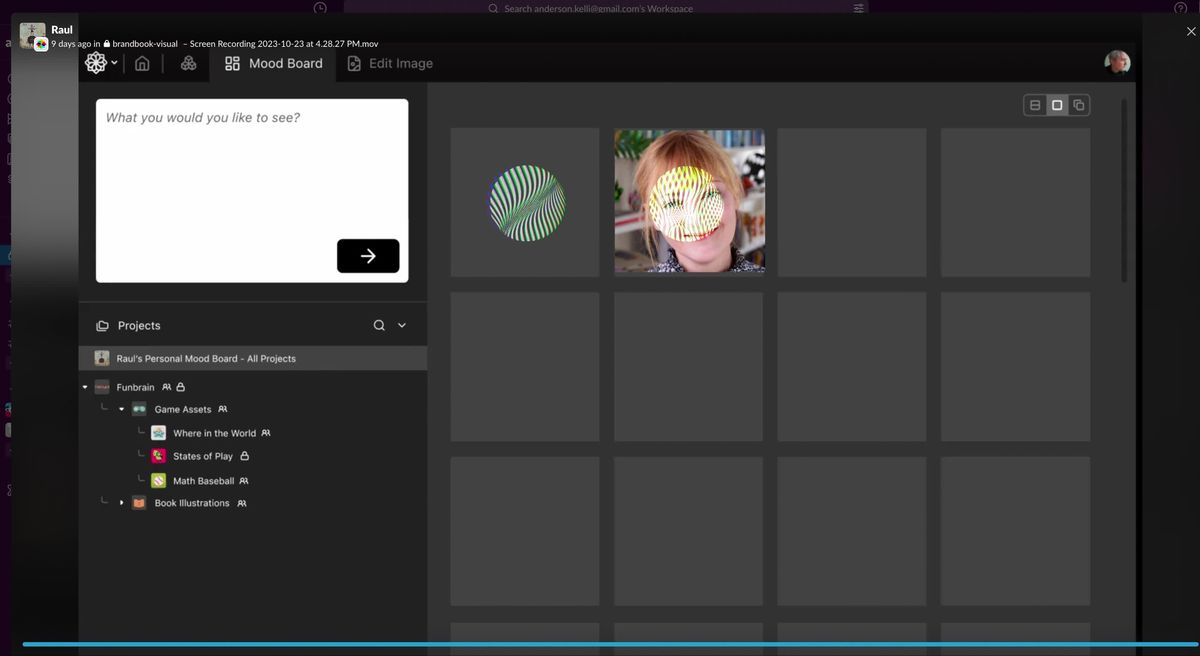The height and width of the screenshot is (656, 1200).
Task: Open Math Baseball project
Action: point(203,481)
